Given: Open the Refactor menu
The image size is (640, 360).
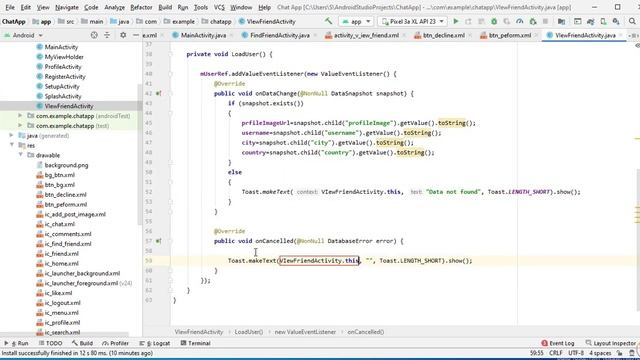Looking at the screenshot, I should [x=141, y=7].
